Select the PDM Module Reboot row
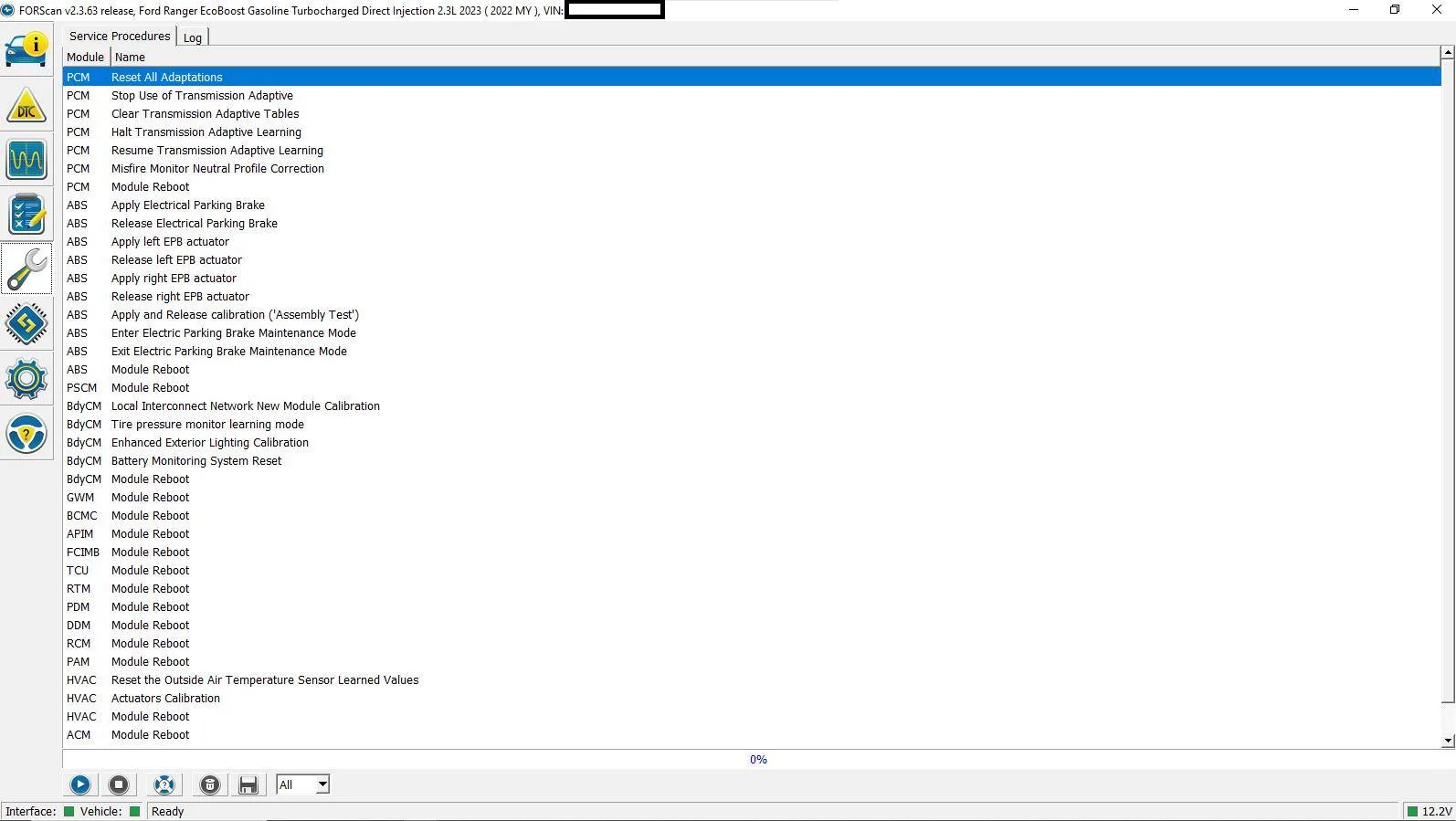Viewport: 1456px width, 821px height. (752, 606)
